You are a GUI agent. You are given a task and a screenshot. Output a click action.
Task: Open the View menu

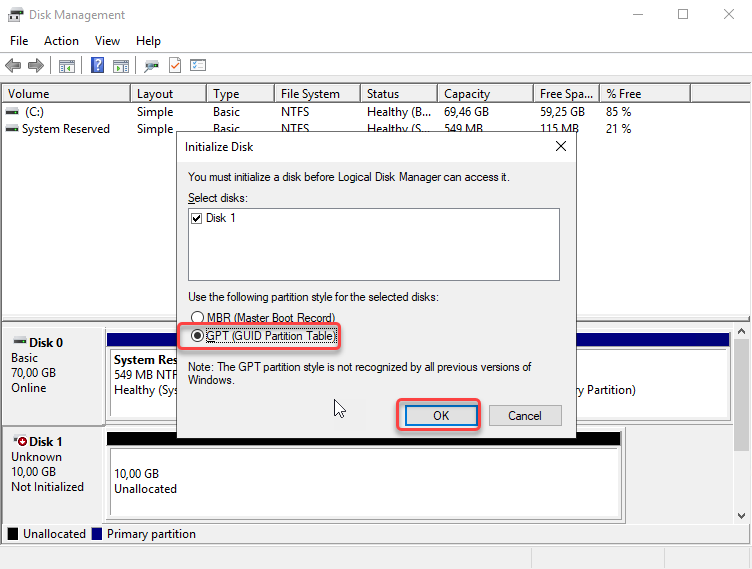pyautogui.click(x=107, y=41)
